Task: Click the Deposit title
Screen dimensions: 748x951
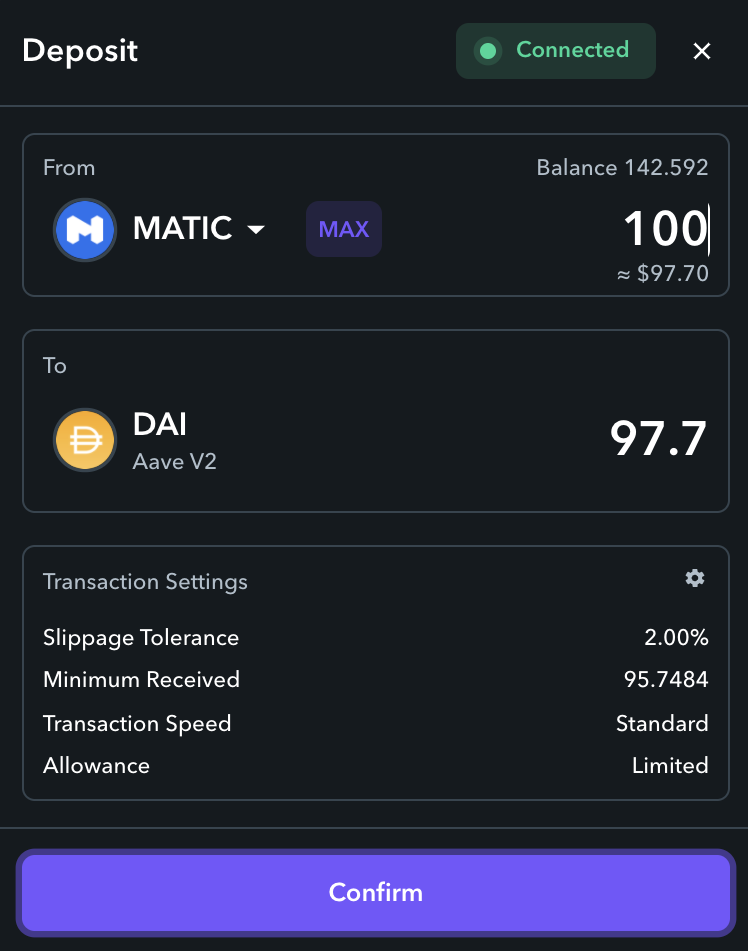Action: pos(80,51)
